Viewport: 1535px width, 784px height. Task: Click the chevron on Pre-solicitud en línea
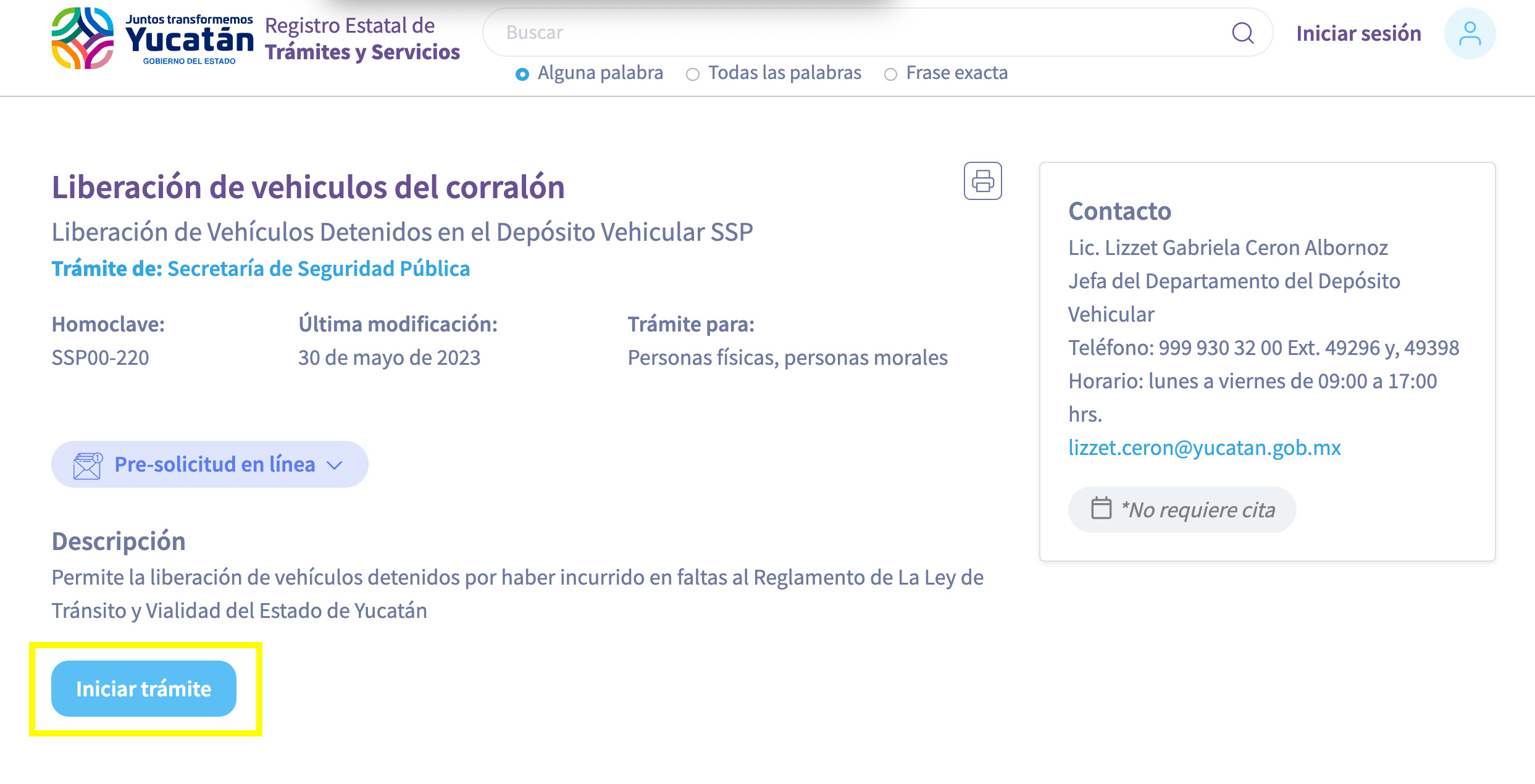click(x=335, y=465)
